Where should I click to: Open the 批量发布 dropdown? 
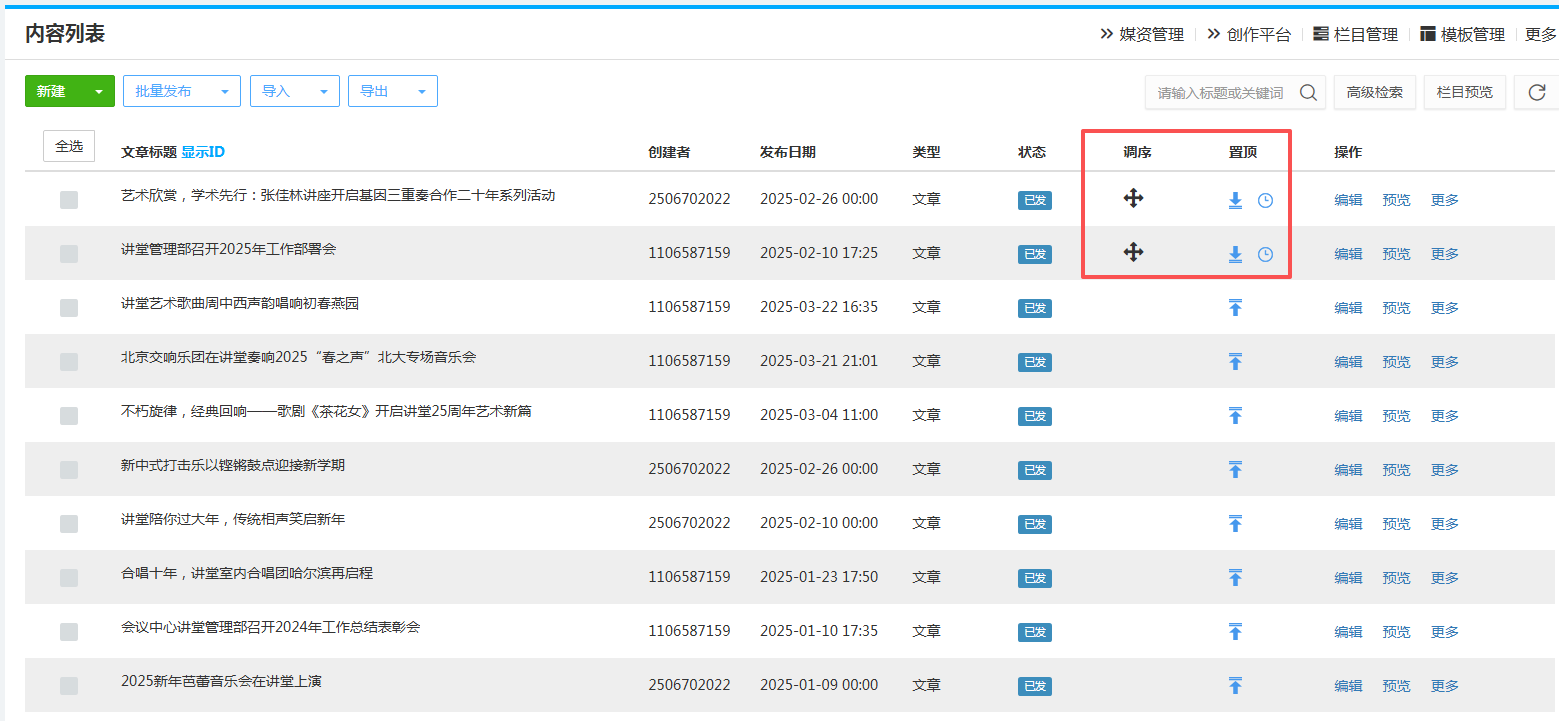(181, 91)
